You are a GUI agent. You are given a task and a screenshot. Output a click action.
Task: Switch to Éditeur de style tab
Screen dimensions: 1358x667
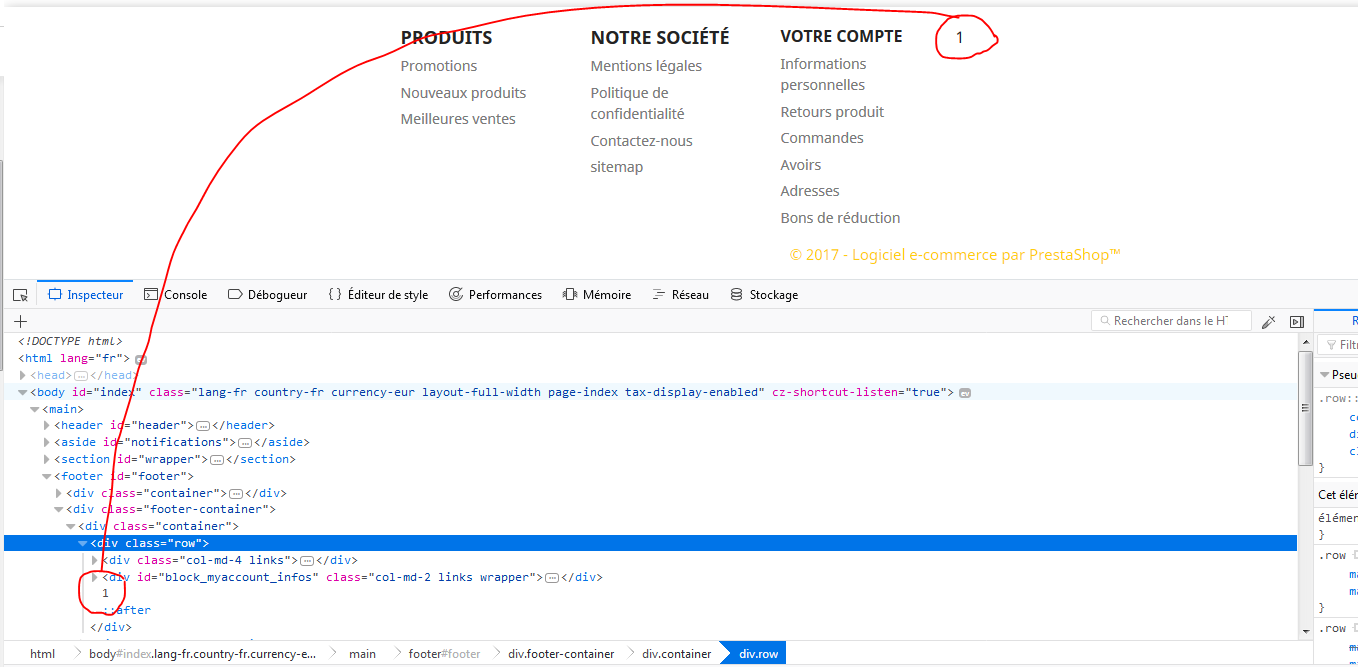pos(378,295)
